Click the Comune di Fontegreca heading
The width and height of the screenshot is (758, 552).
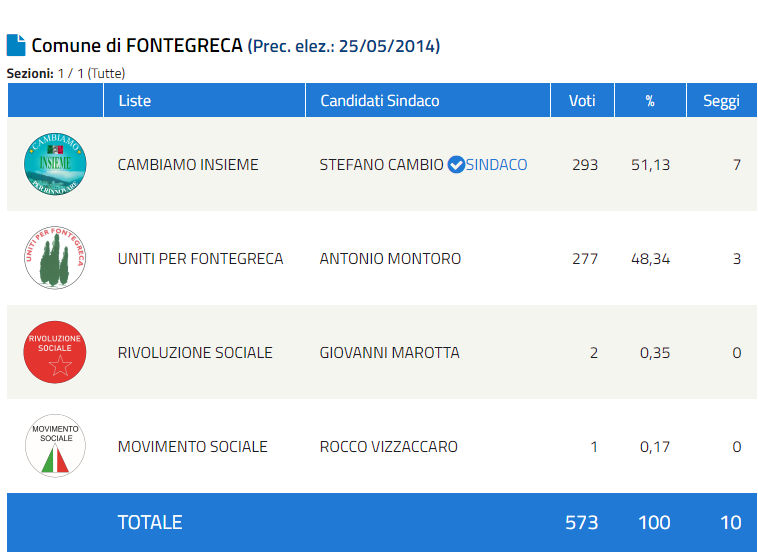pyautogui.click(x=137, y=45)
